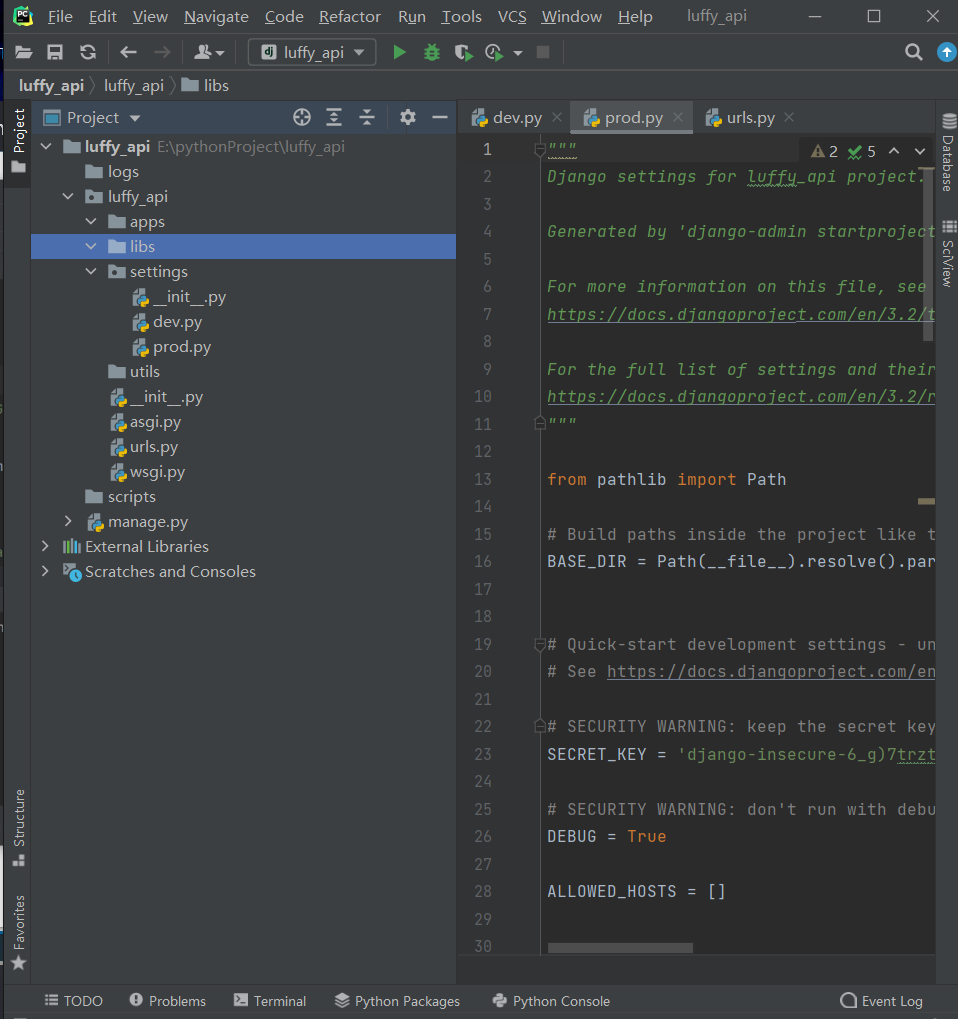Viewport: 958px width, 1019px height.
Task: Click the Save All toolbar icon
Action: click(55, 52)
